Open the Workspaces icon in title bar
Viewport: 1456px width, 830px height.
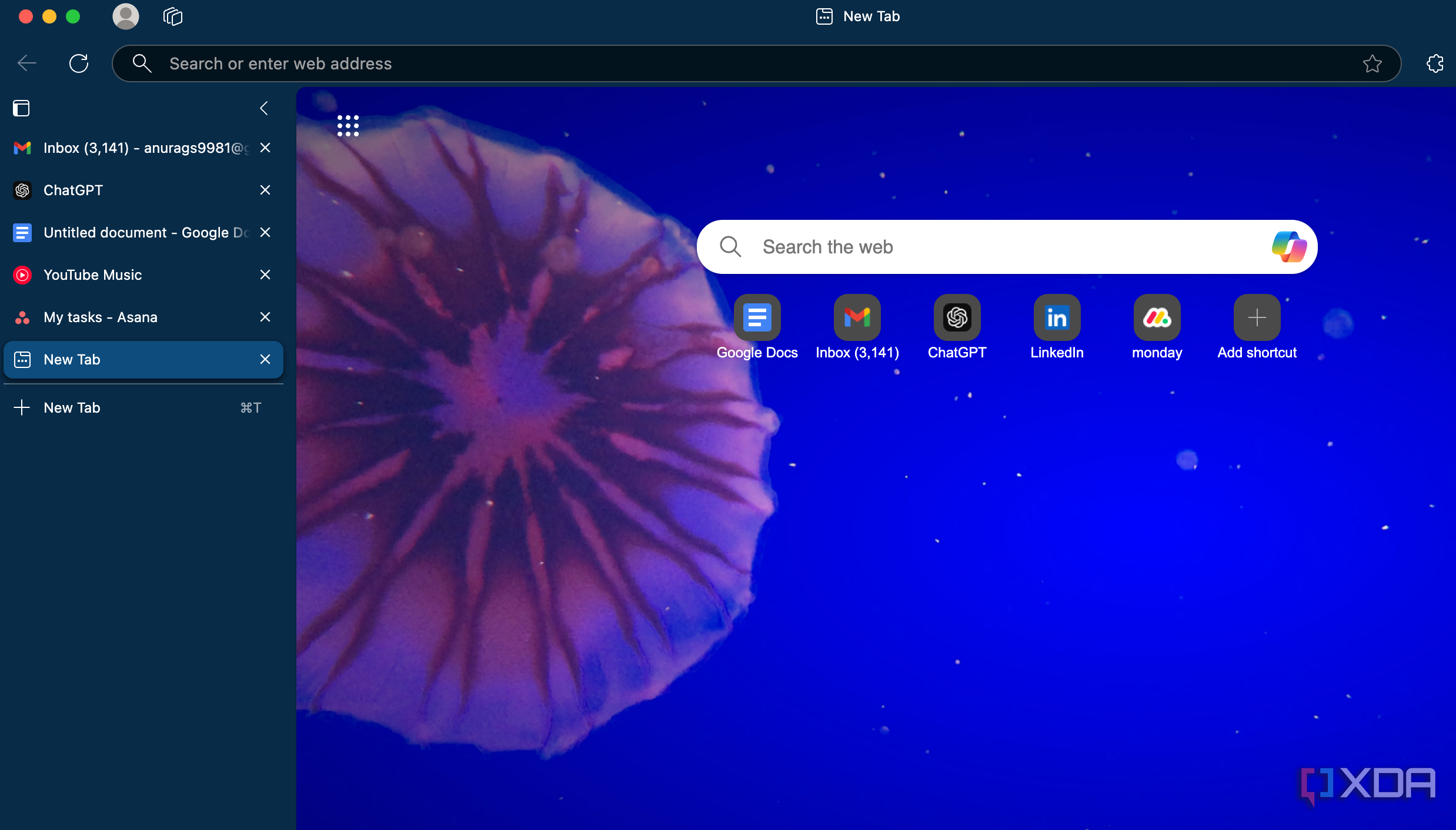173,16
